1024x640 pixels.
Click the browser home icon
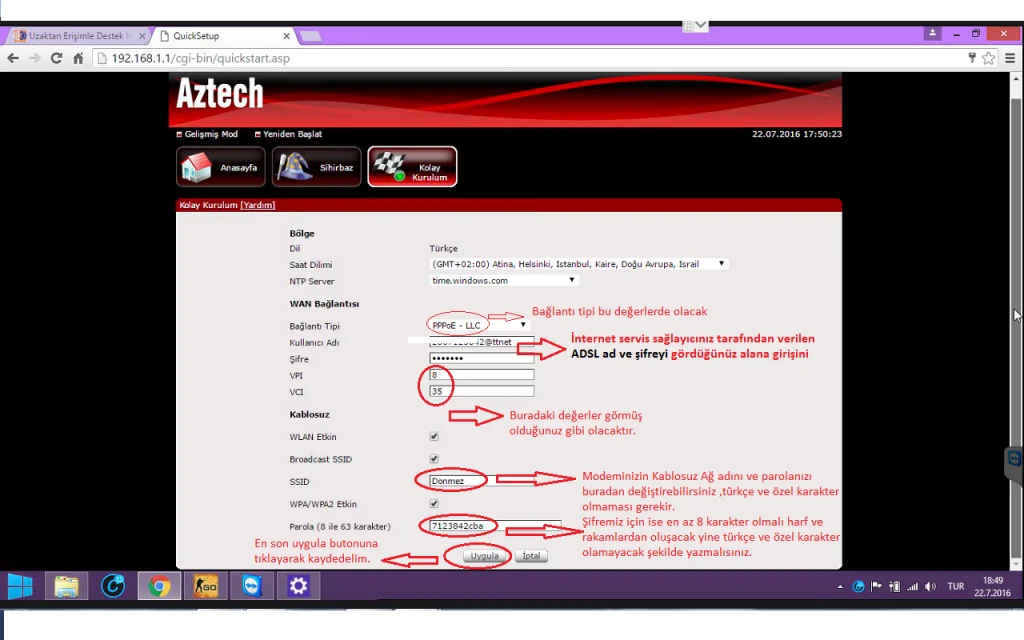click(x=78, y=58)
